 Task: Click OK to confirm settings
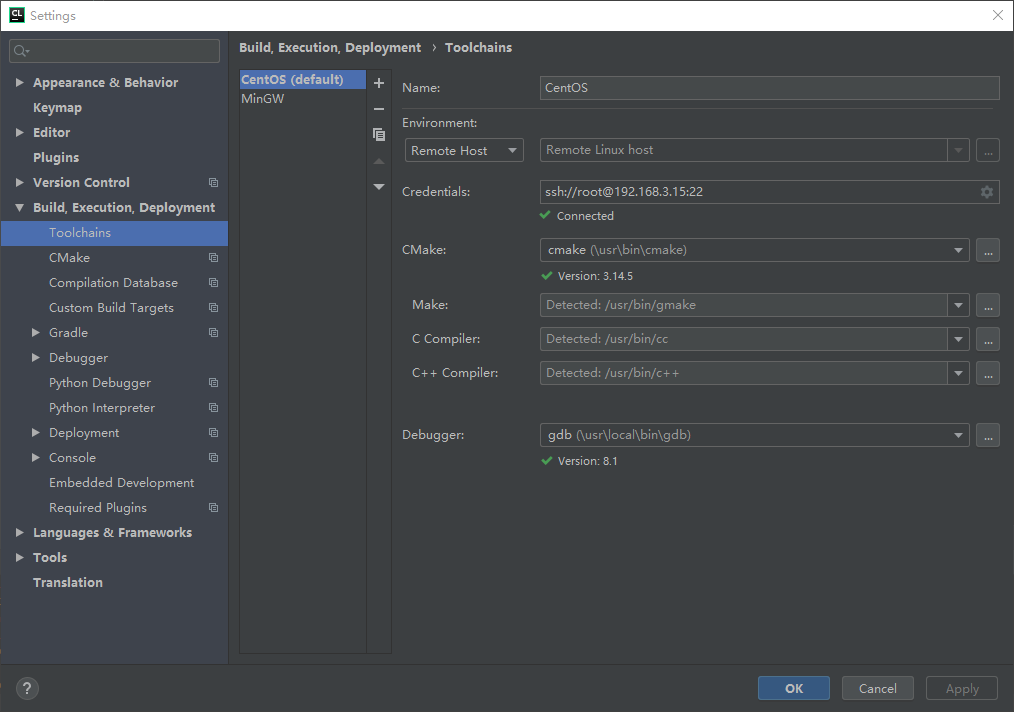click(793, 688)
